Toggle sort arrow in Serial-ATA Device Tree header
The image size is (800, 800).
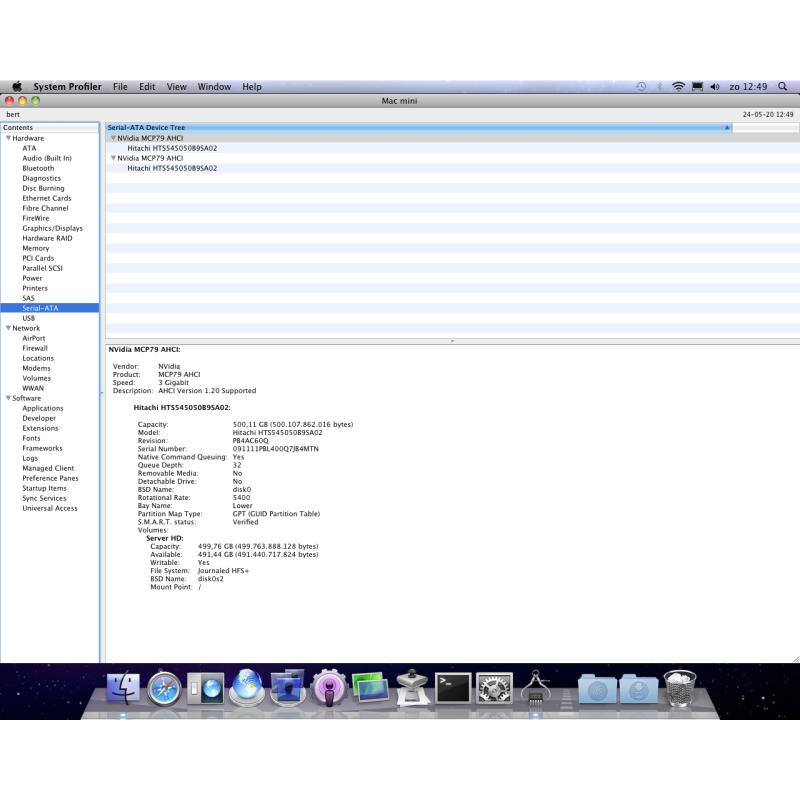[727, 128]
